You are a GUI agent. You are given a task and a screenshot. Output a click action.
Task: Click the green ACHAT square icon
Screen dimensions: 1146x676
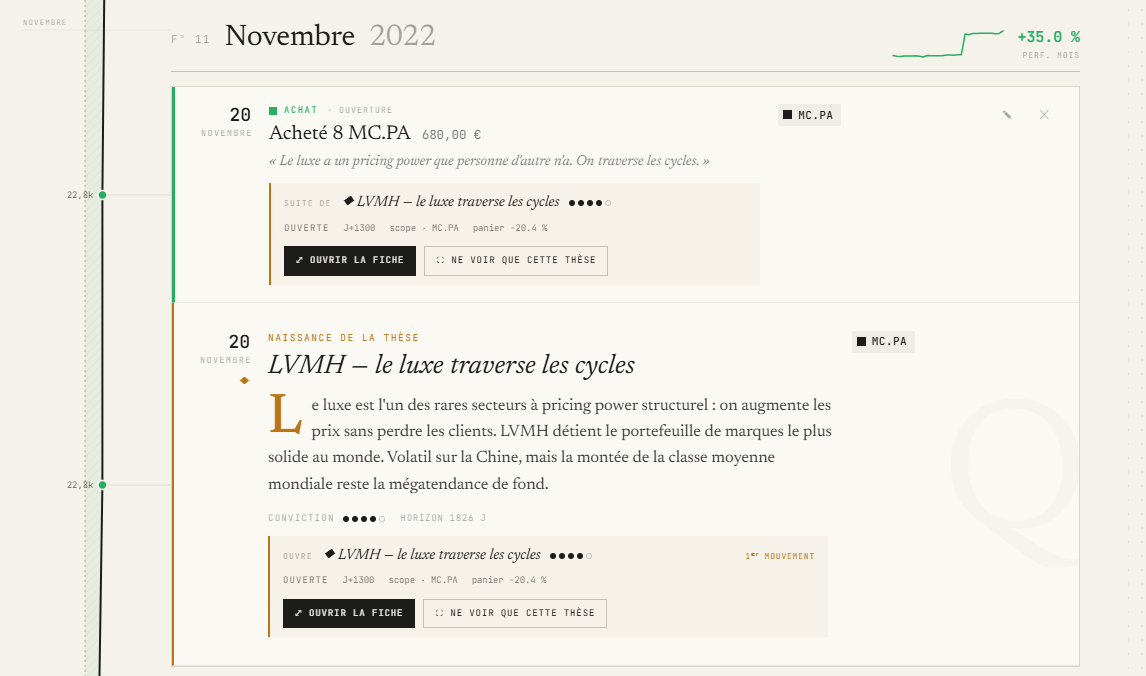pos(273,110)
